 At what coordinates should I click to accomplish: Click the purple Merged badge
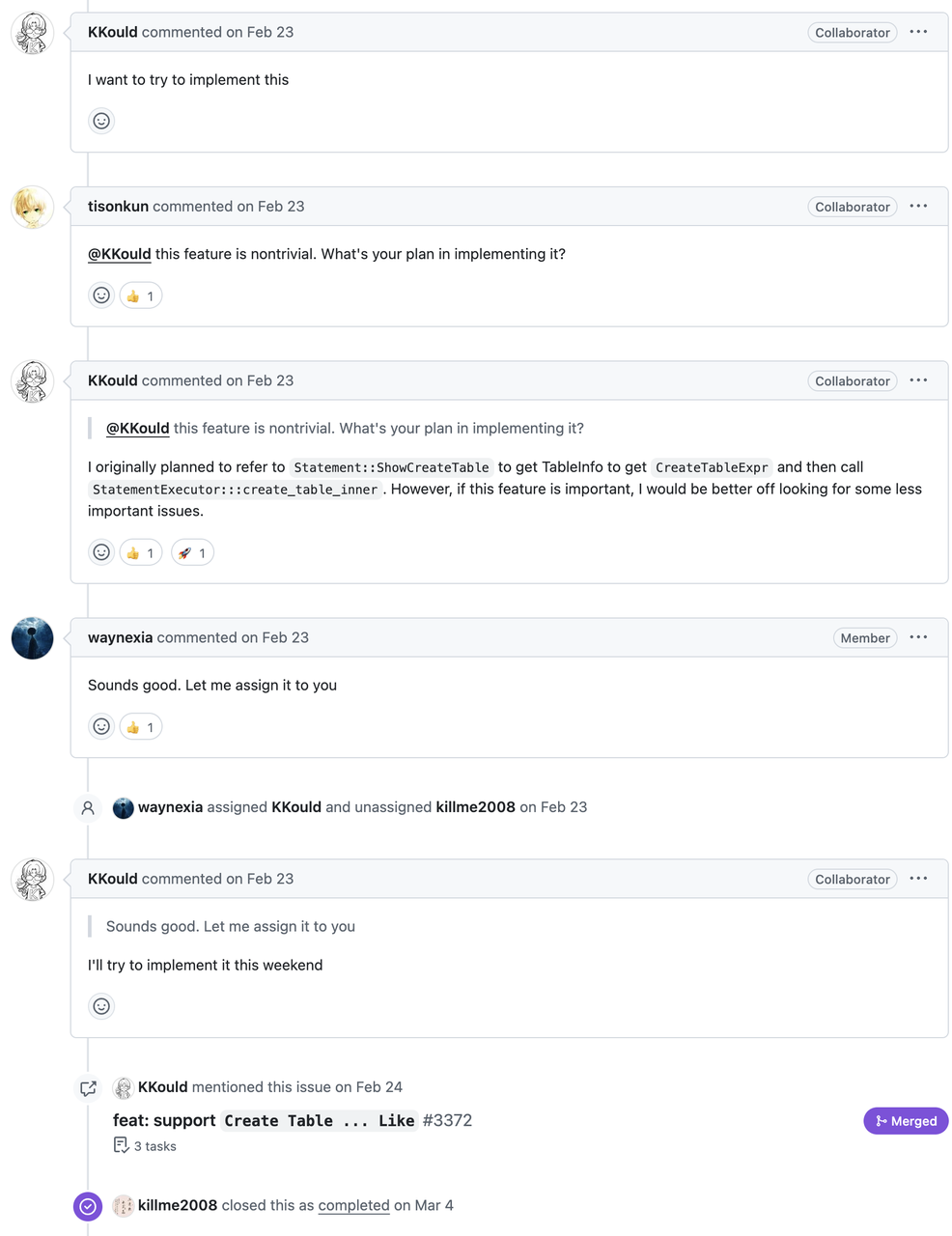point(906,1121)
